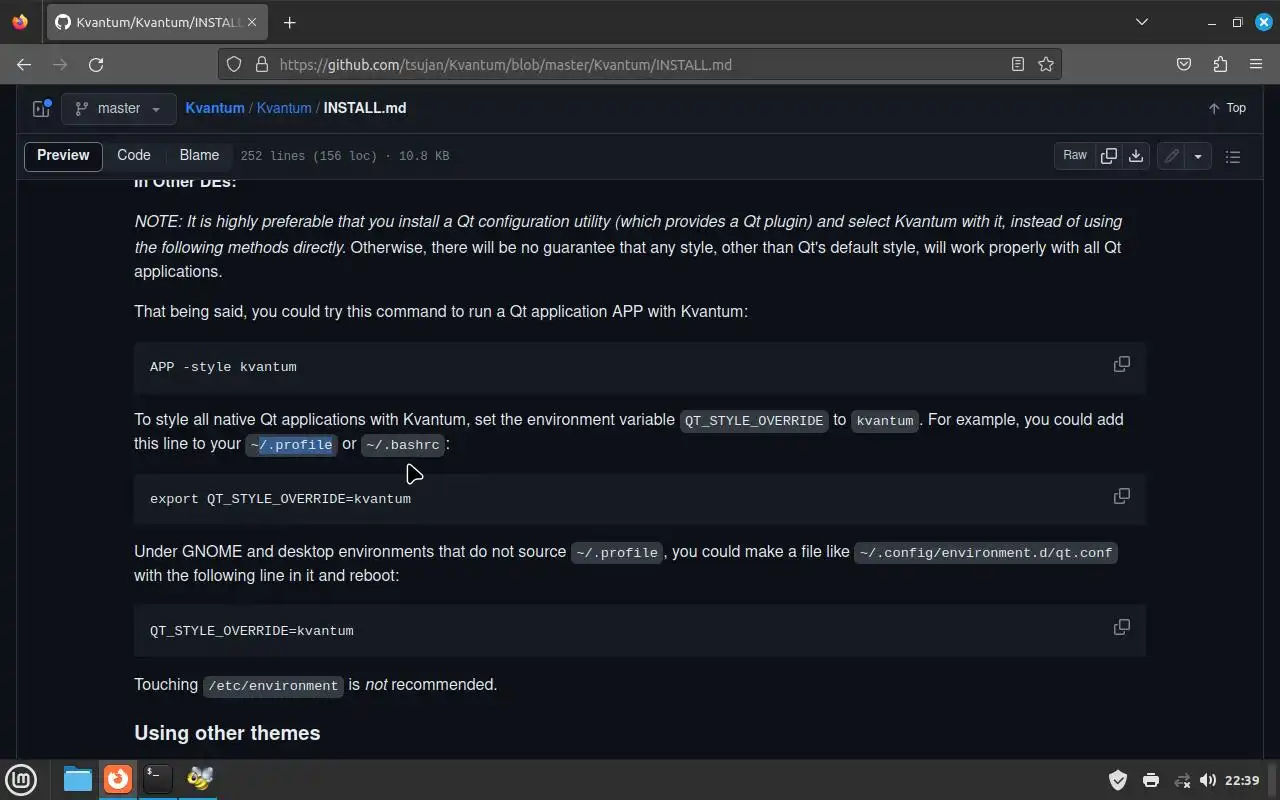Expand the GitHub file tree panel

[41, 108]
